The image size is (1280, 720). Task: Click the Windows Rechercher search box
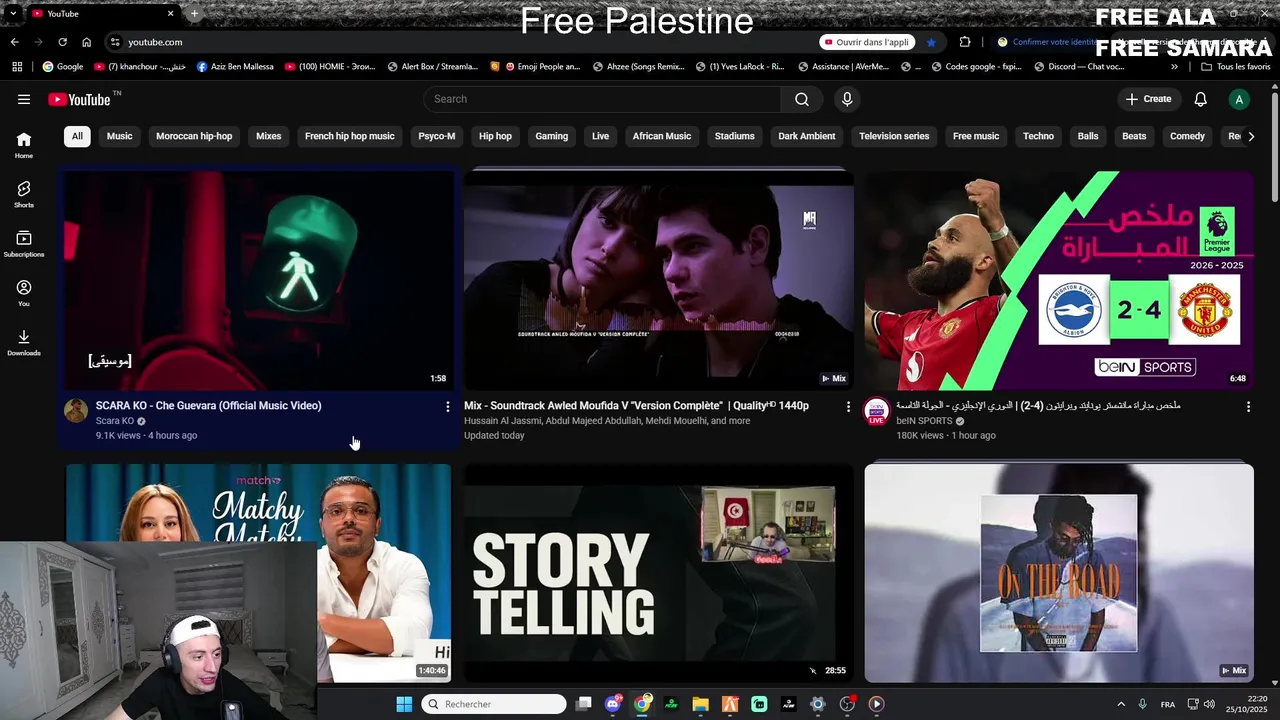click(x=494, y=704)
